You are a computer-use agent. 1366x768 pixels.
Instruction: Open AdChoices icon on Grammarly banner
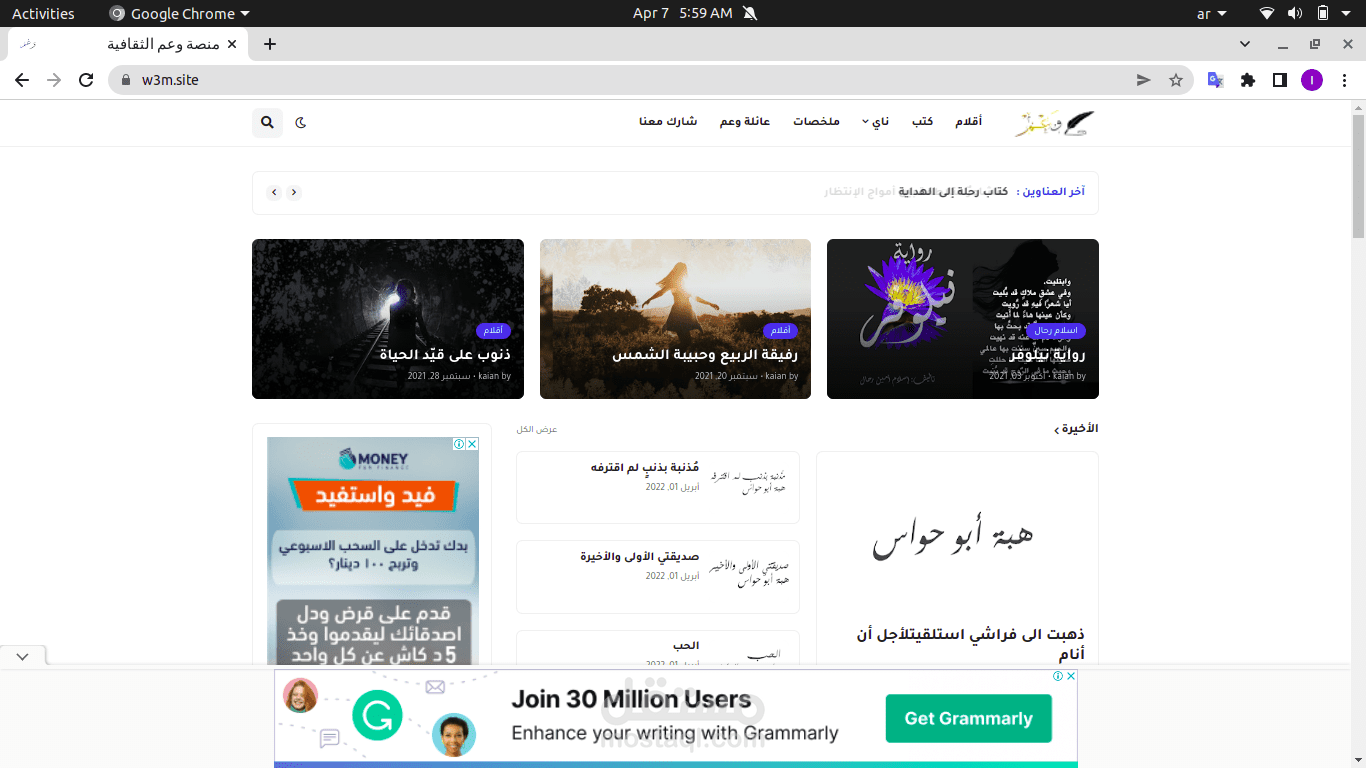click(x=1058, y=676)
